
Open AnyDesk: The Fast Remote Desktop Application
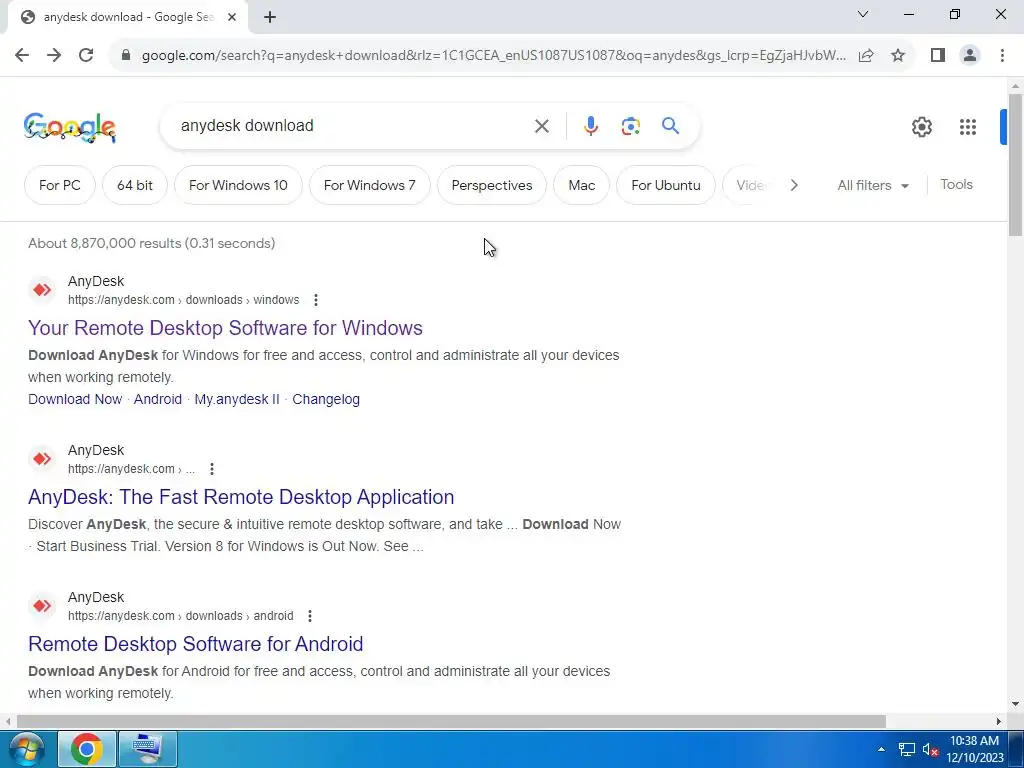[x=241, y=497]
